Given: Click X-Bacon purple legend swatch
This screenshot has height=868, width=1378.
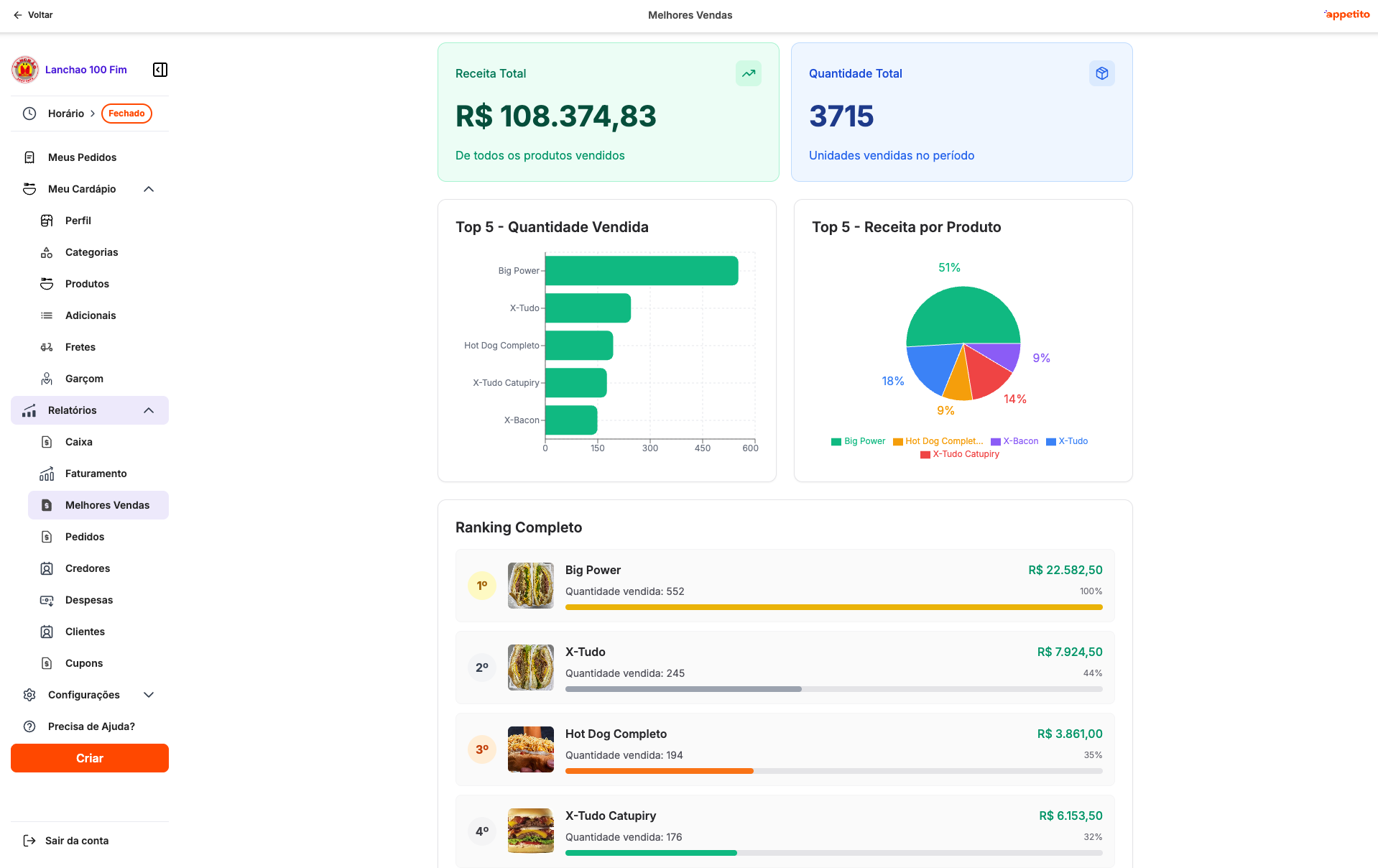Looking at the screenshot, I should click(996, 442).
